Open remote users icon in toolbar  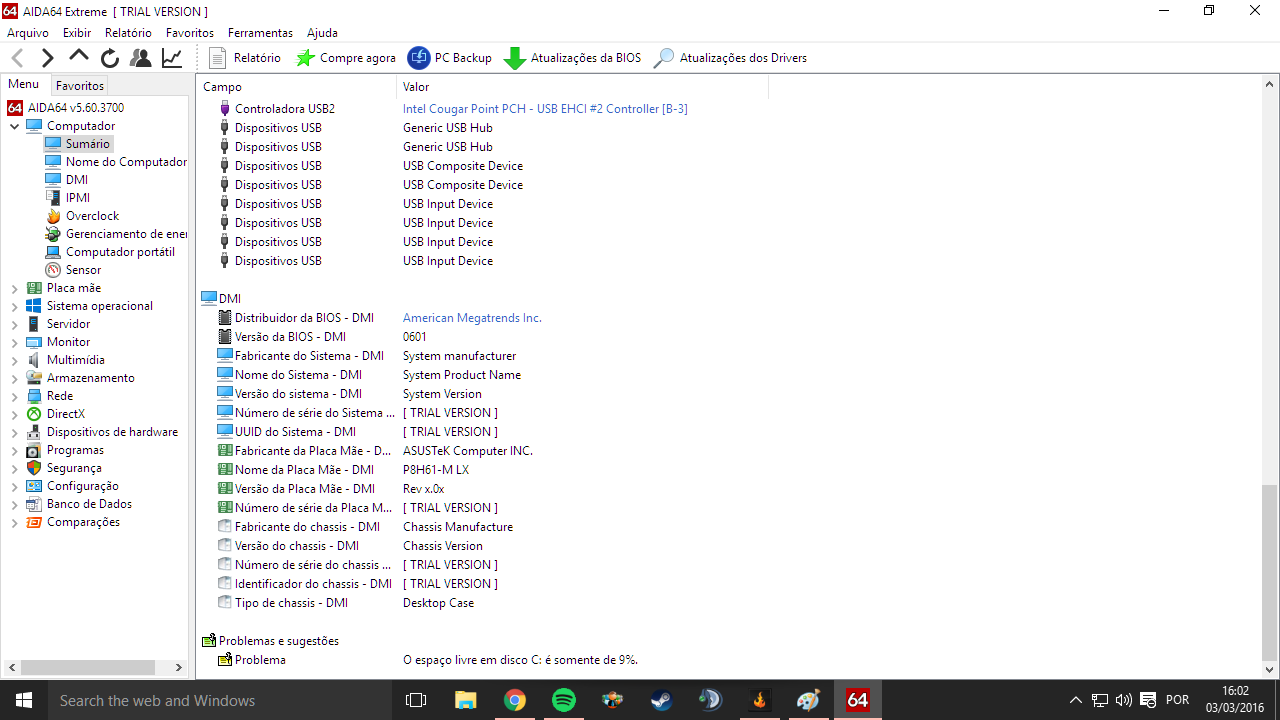(x=141, y=58)
